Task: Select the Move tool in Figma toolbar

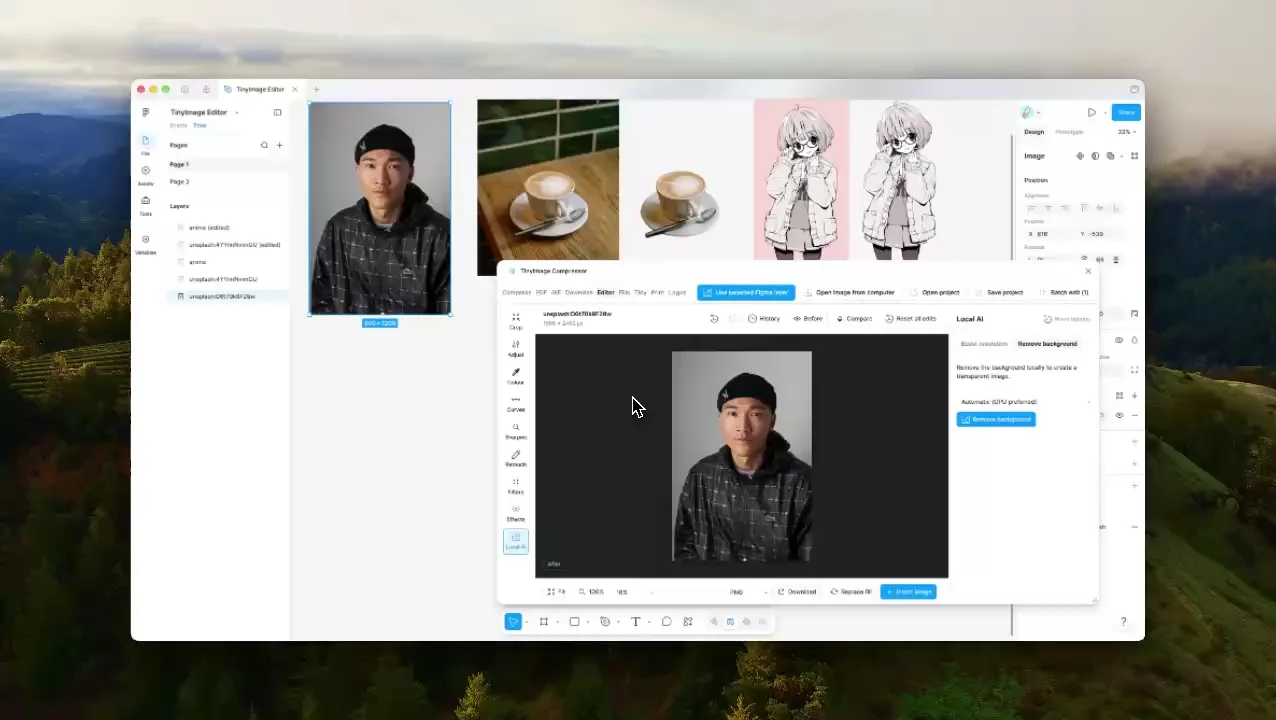Action: 513,622
